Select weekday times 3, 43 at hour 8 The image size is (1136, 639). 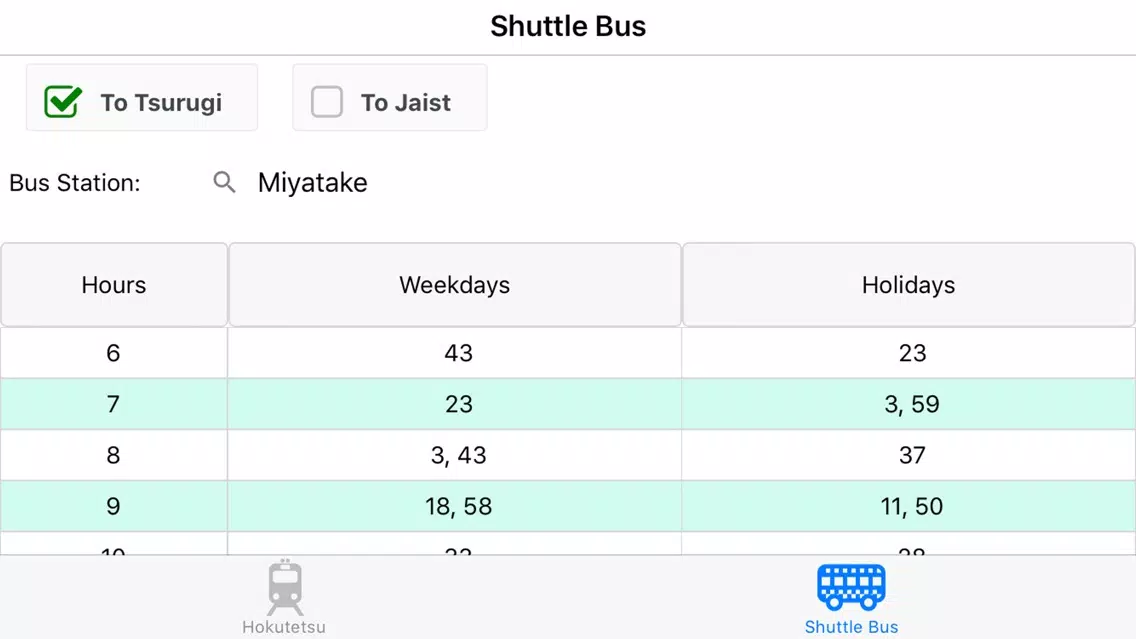click(x=454, y=455)
